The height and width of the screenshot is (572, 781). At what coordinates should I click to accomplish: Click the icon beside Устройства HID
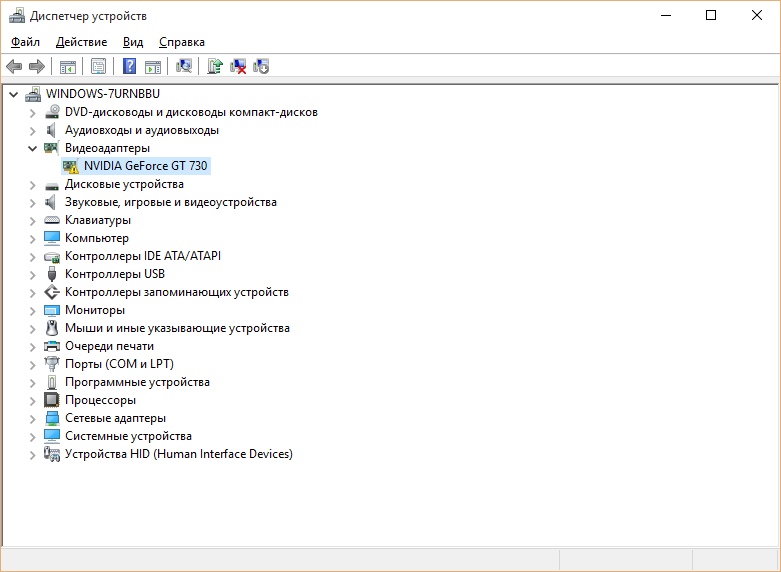[52, 453]
